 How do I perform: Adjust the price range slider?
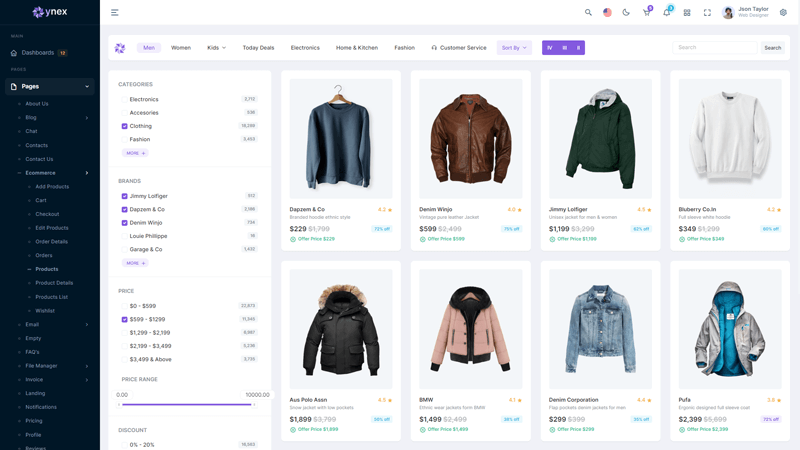252,405
